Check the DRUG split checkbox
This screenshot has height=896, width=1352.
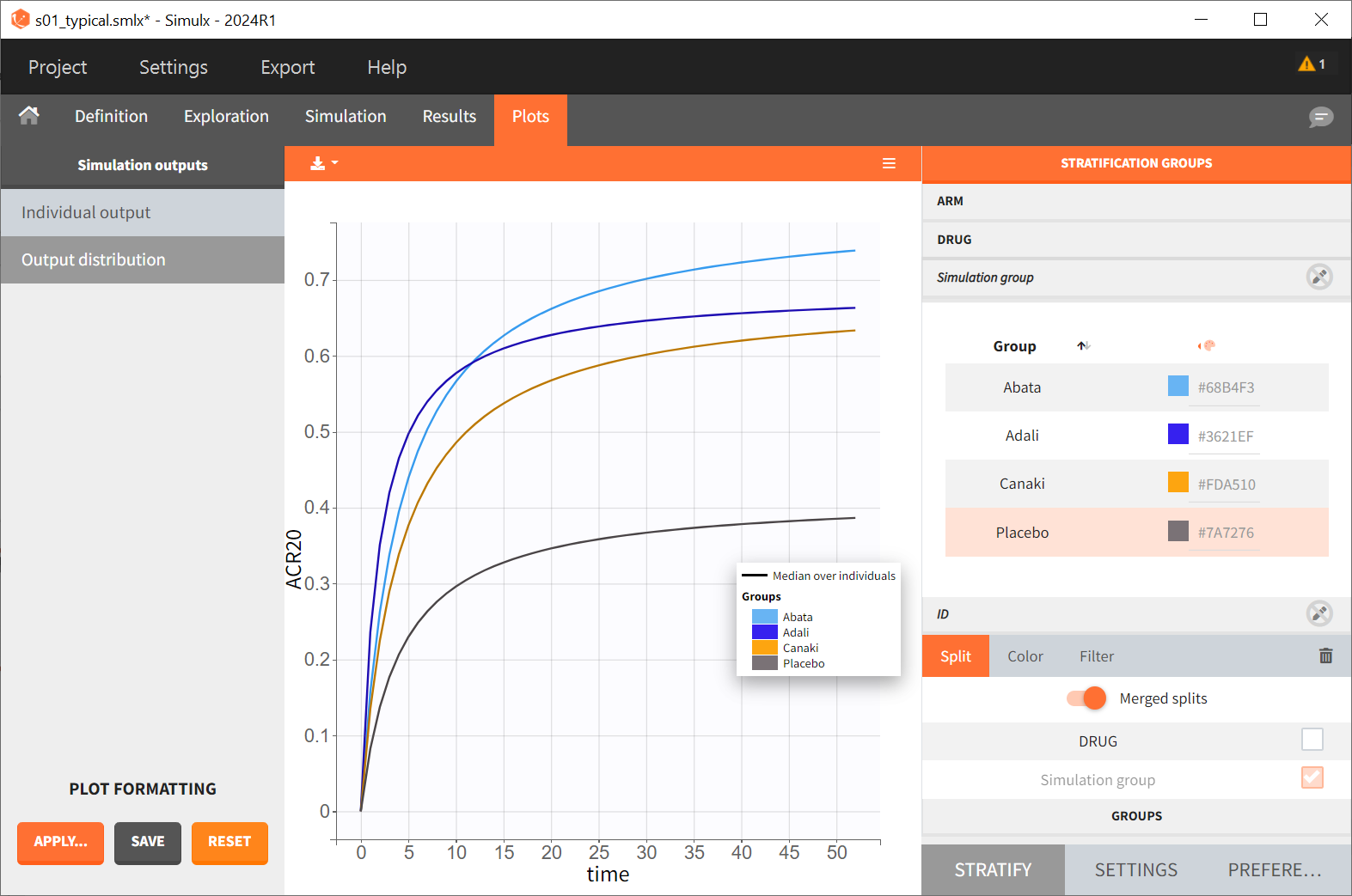pyautogui.click(x=1312, y=740)
